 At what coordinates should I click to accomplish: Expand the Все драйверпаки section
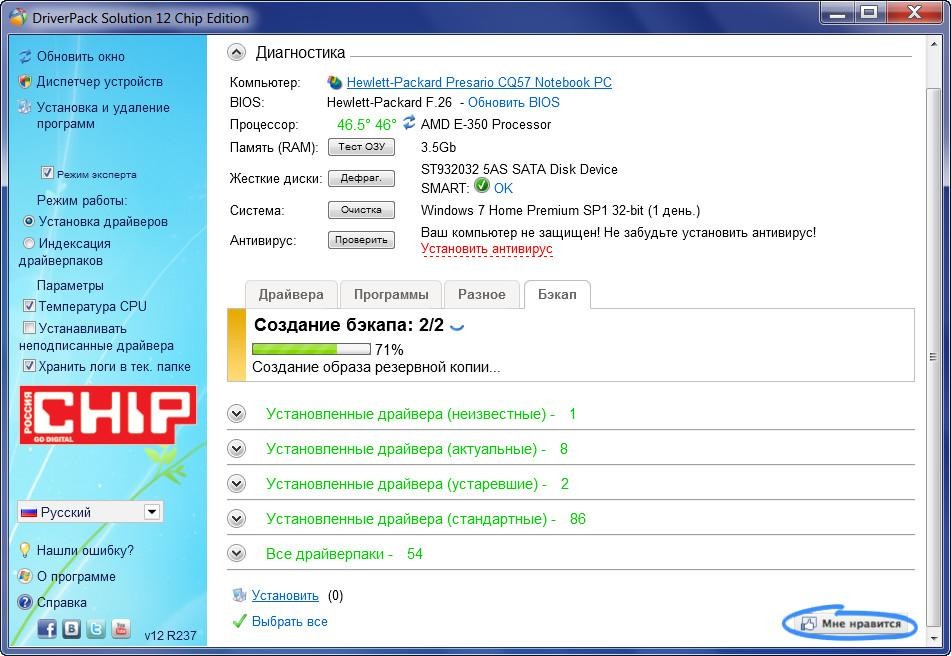click(x=237, y=554)
